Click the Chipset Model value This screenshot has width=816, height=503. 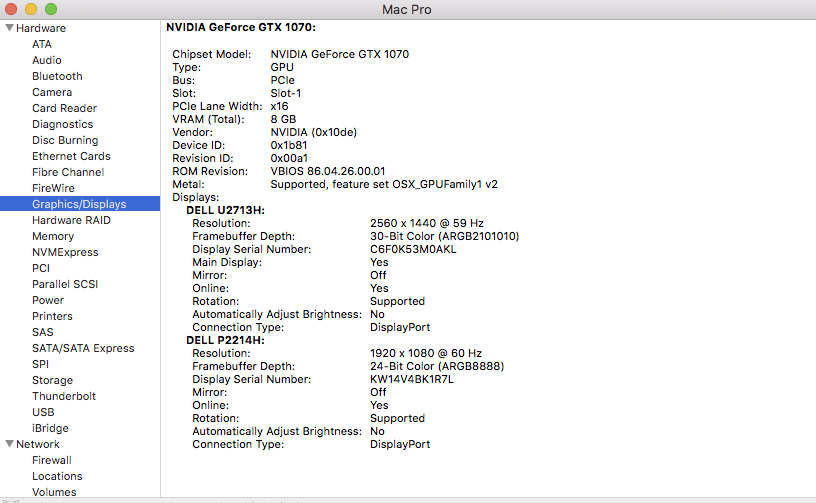point(340,54)
